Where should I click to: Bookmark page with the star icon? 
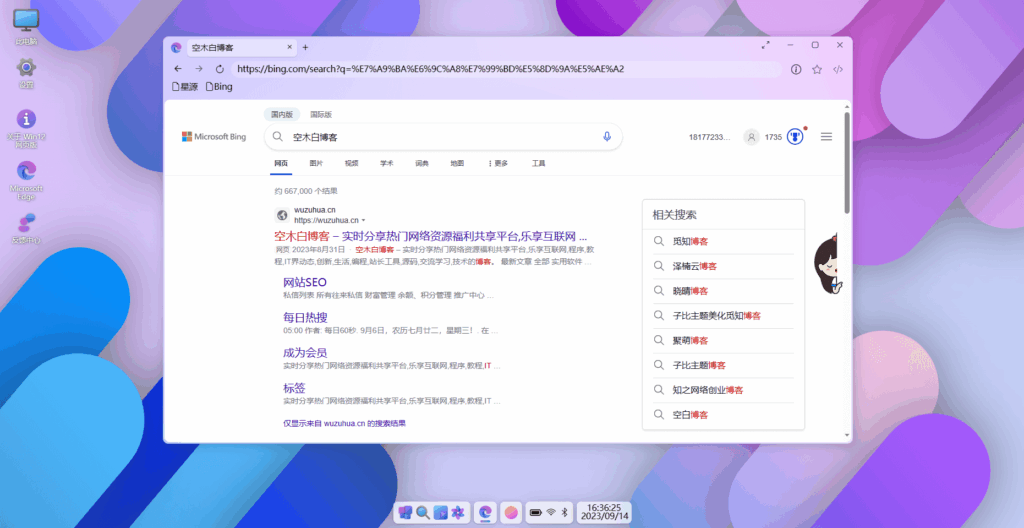(817, 69)
